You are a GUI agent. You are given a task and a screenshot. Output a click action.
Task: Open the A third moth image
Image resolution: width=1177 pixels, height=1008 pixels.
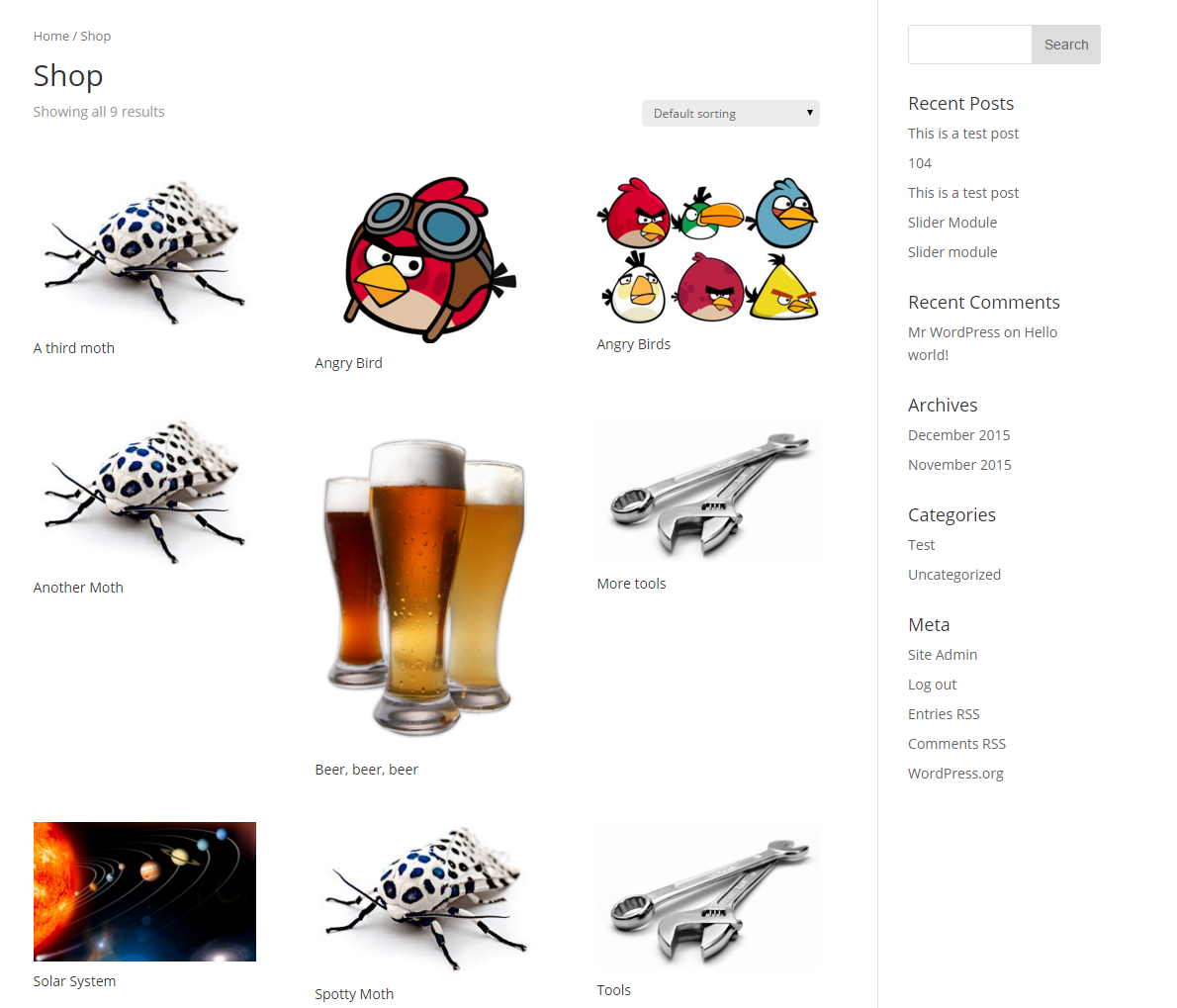[x=144, y=252]
